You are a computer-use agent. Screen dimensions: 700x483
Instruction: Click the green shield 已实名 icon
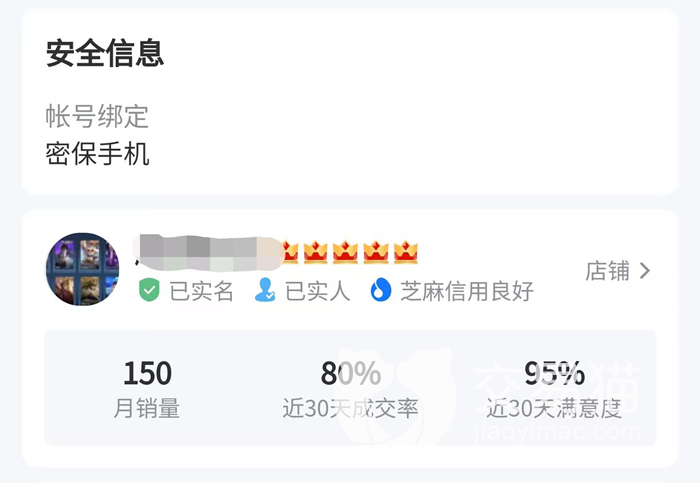pos(149,291)
